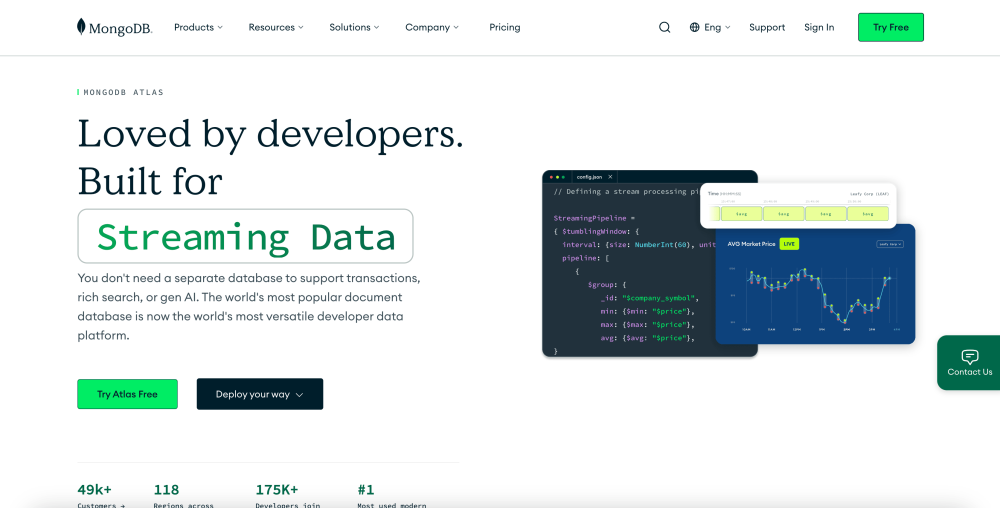Click the Streaming Data animated text box
The height and width of the screenshot is (508, 1000).
[246, 236]
